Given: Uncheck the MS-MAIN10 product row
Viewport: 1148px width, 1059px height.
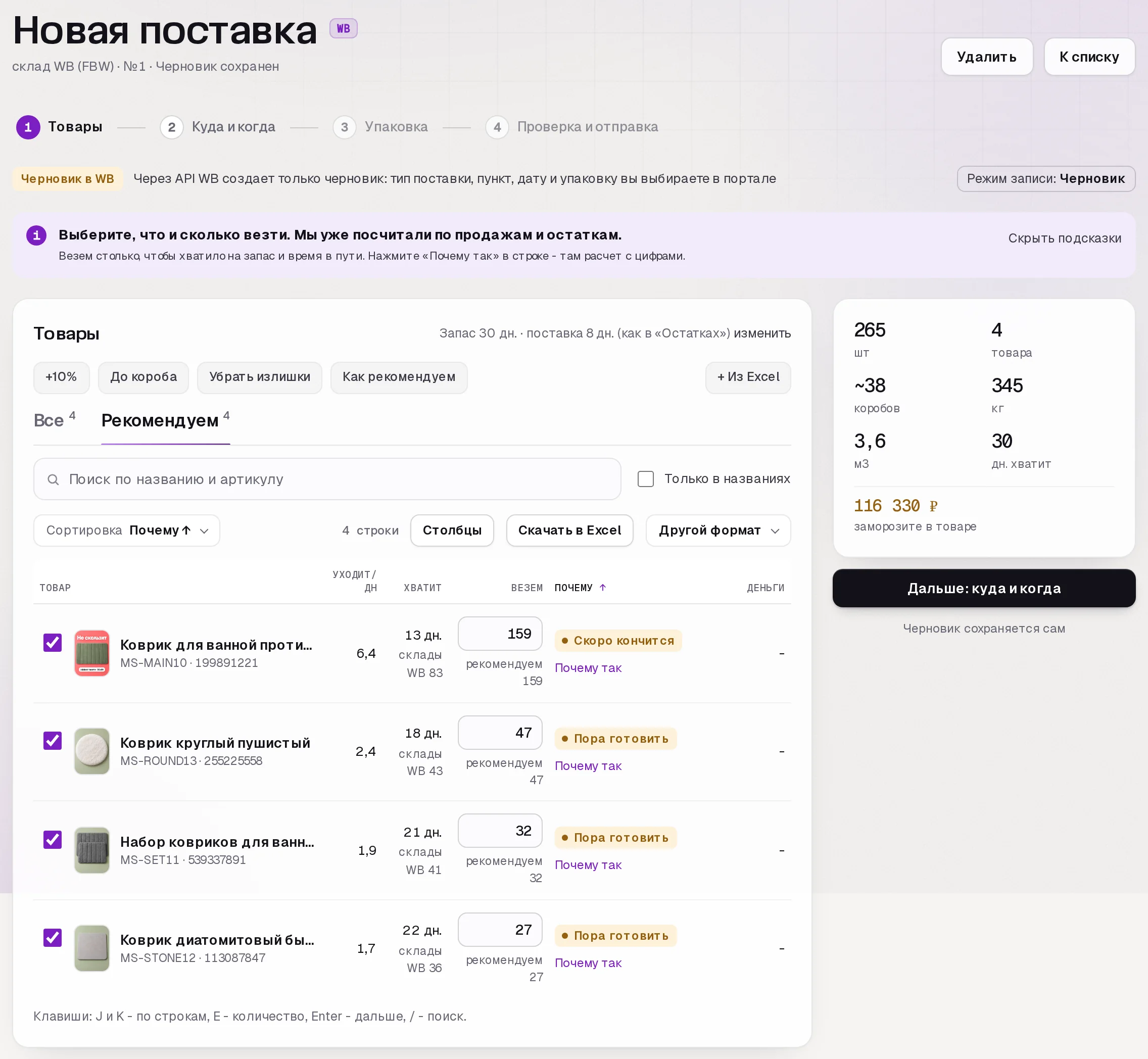Looking at the screenshot, I should (53, 642).
